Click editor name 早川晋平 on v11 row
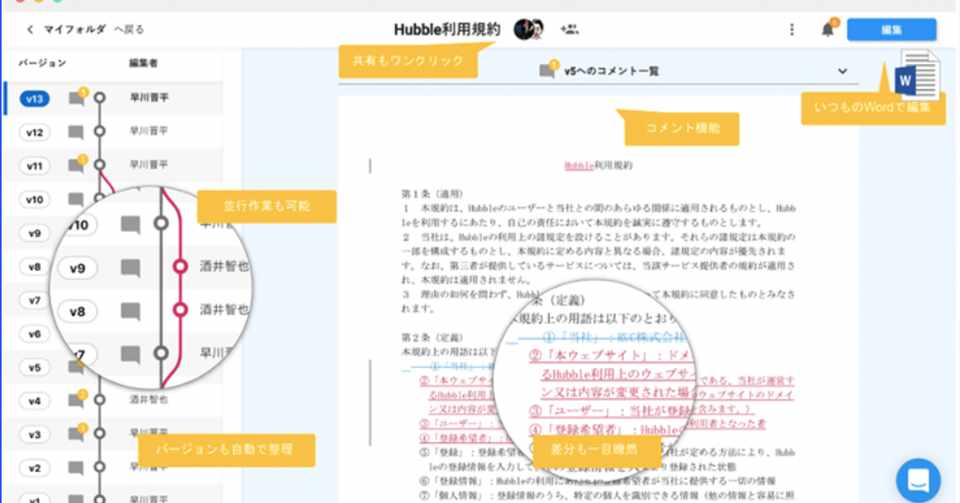960x503 pixels. tap(149, 165)
